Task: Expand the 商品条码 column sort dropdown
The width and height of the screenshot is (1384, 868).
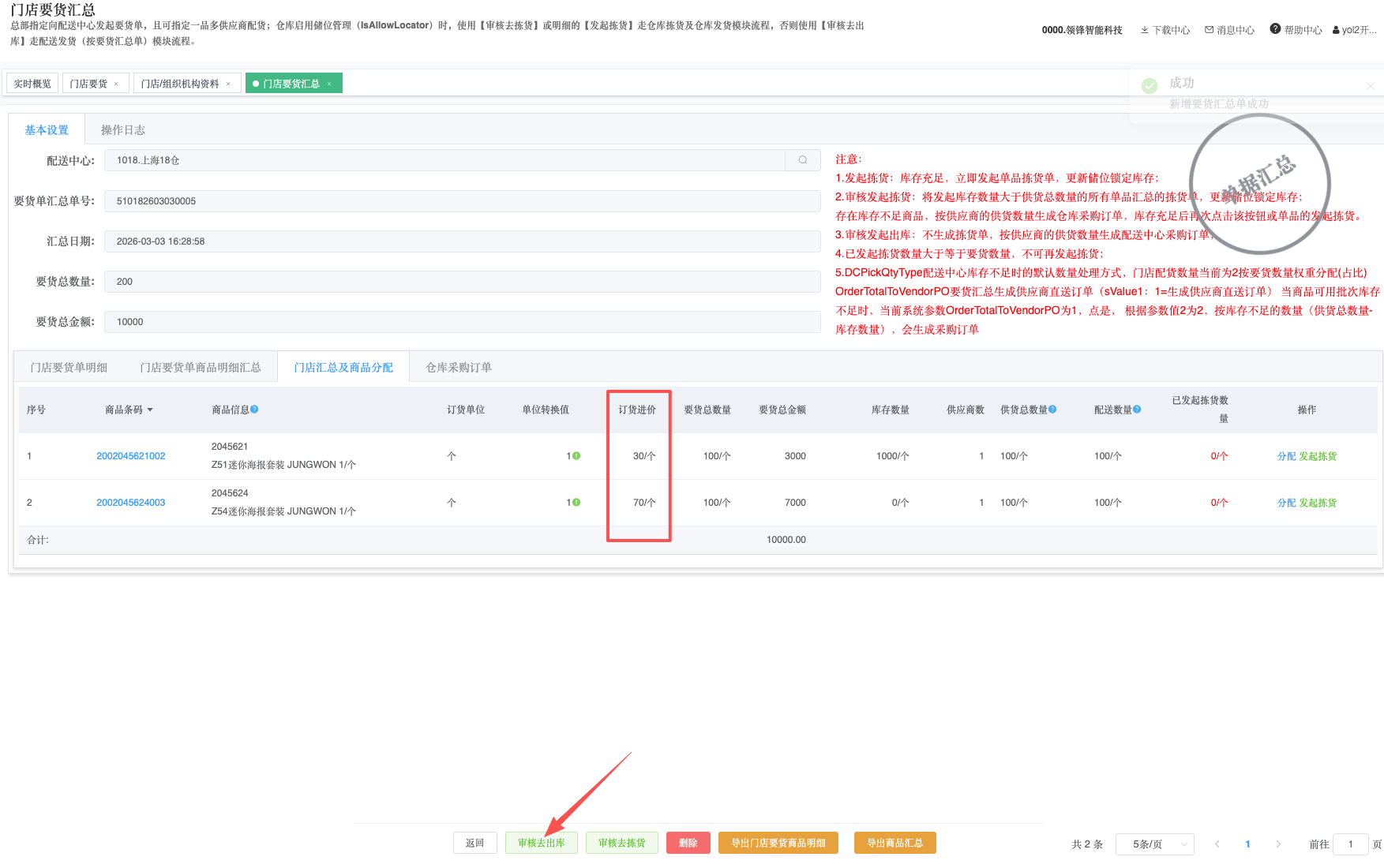Action: tap(150, 410)
